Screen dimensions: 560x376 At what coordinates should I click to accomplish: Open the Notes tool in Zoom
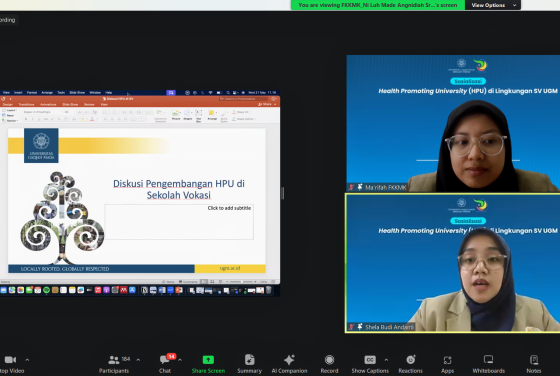[x=534, y=364]
